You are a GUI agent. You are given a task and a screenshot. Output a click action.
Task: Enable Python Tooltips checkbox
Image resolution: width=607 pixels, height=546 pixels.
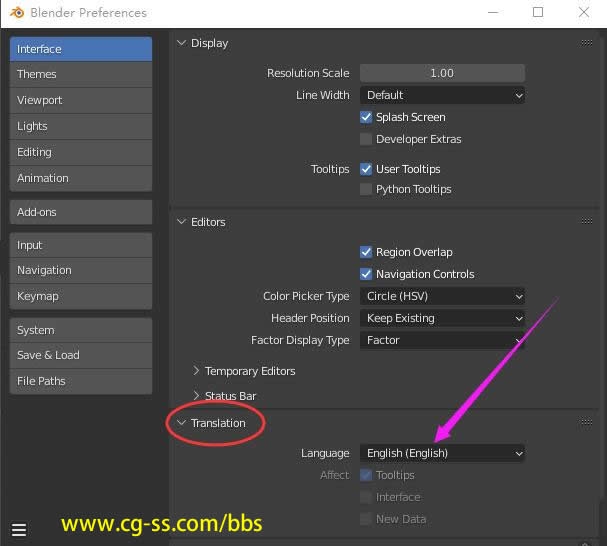[x=366, y=189]
